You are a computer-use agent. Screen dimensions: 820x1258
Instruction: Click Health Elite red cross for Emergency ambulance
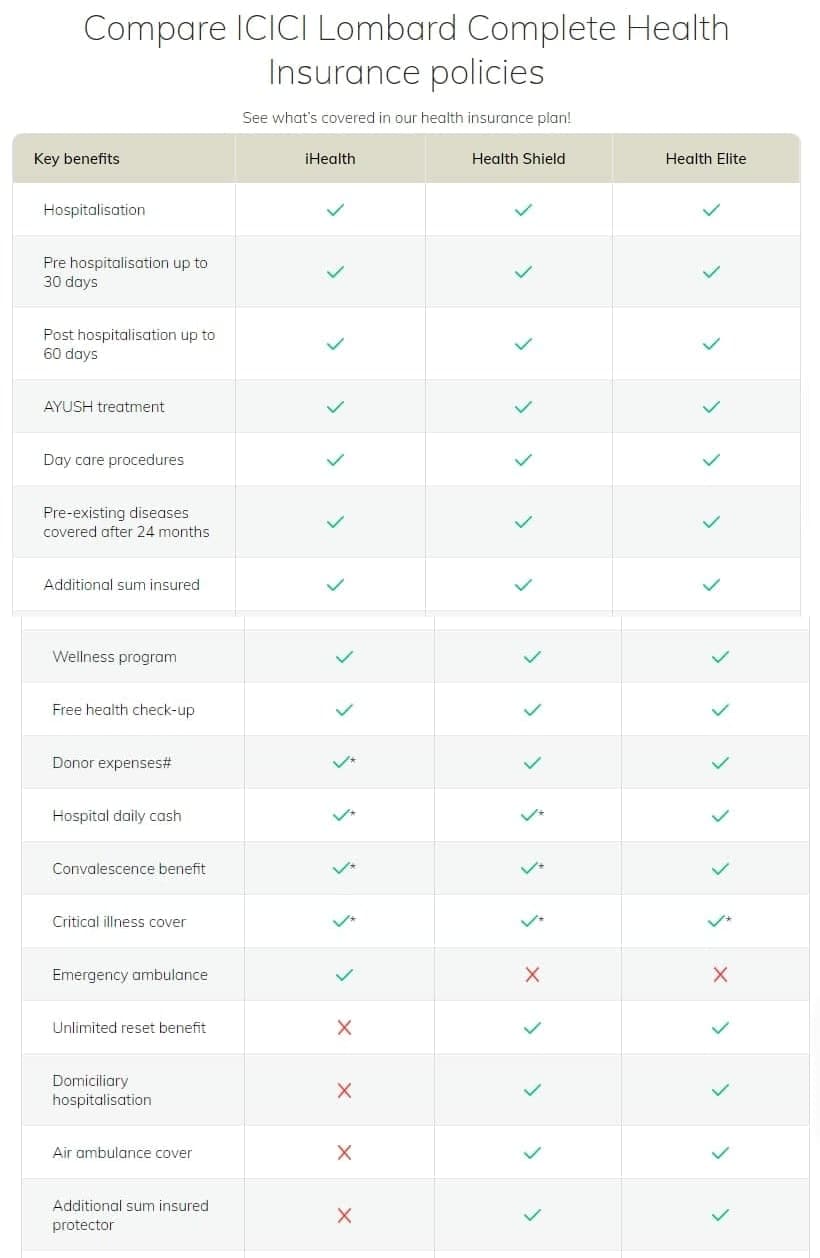(x=720, y=975)
